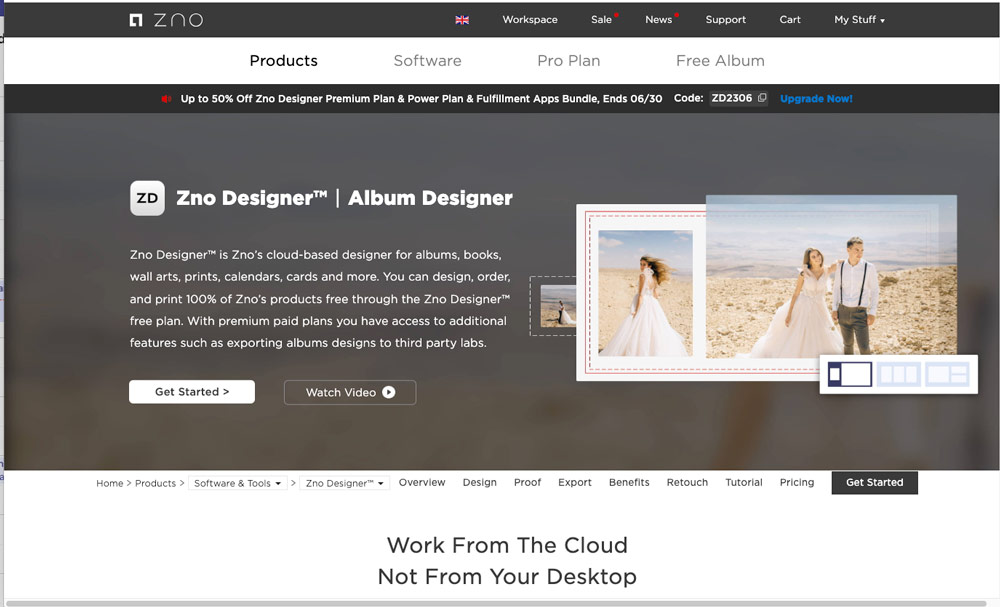This screenshot has width=1000, height=607.
Task: Copy the ZD2306 promo code icon
Action: click(x=761, y=98)
